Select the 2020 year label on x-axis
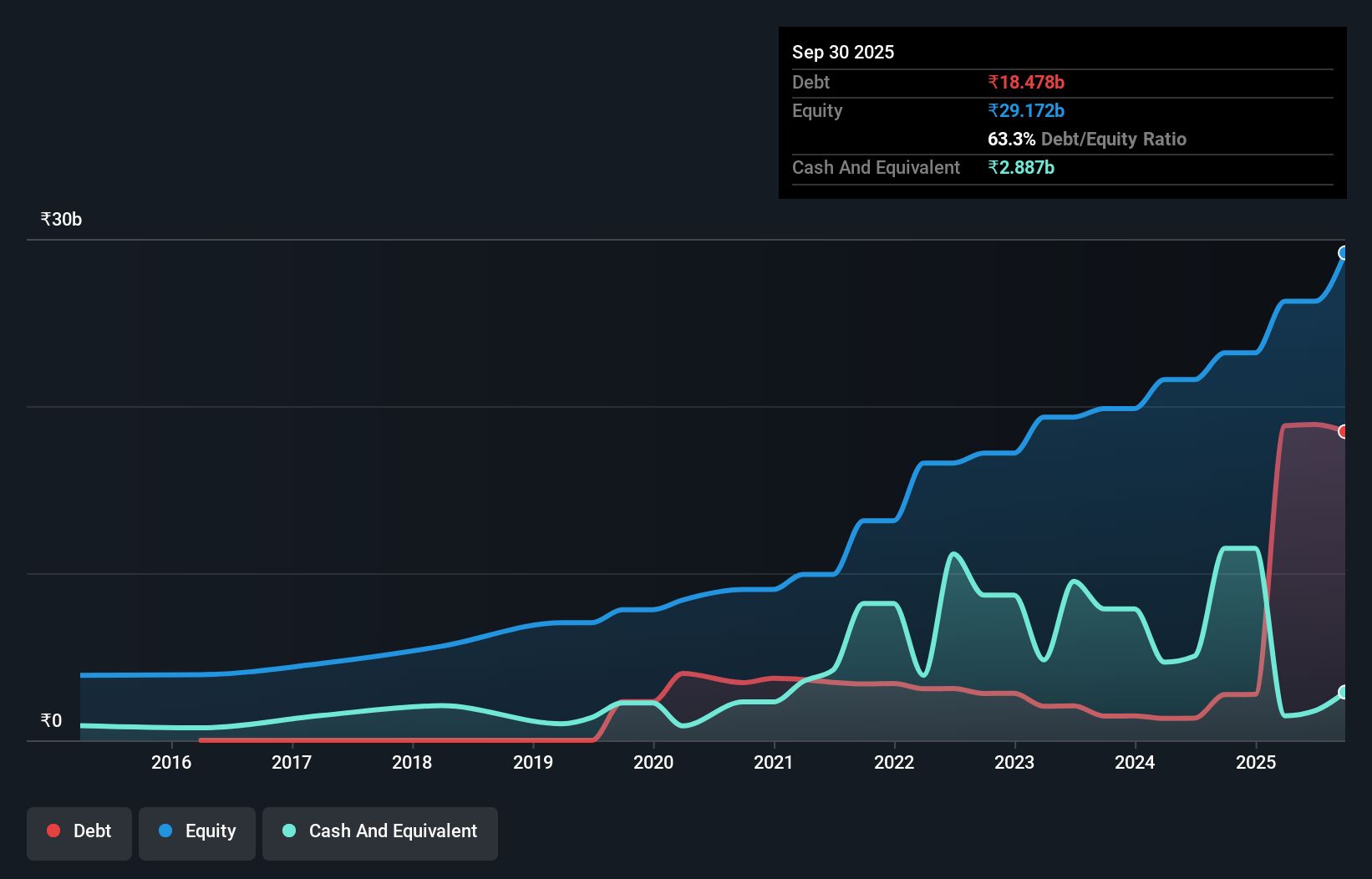Viewport: 1372px width, 879px height. point(653,762)
